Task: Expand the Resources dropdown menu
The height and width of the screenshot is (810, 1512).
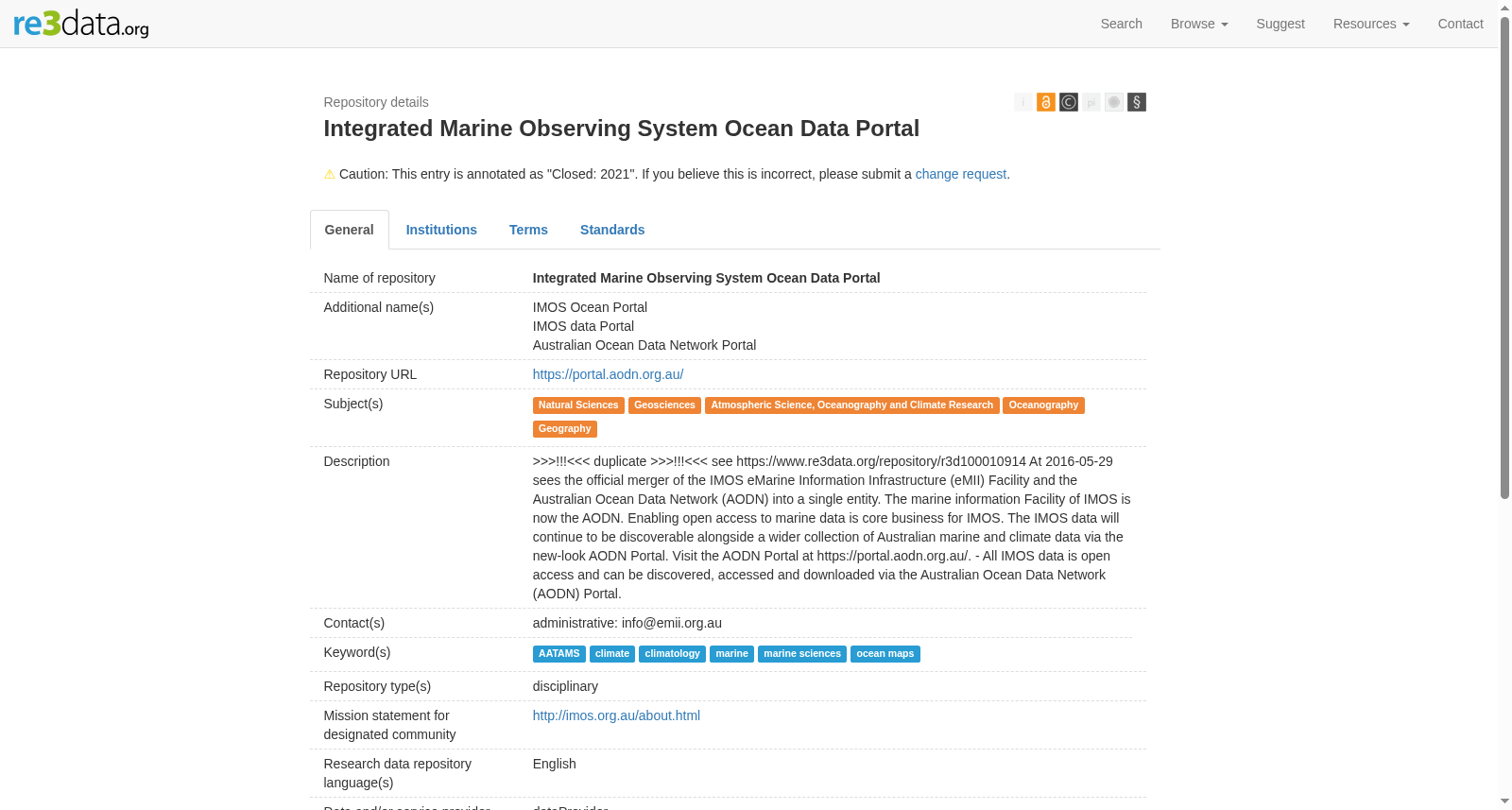Action: 1371,24
